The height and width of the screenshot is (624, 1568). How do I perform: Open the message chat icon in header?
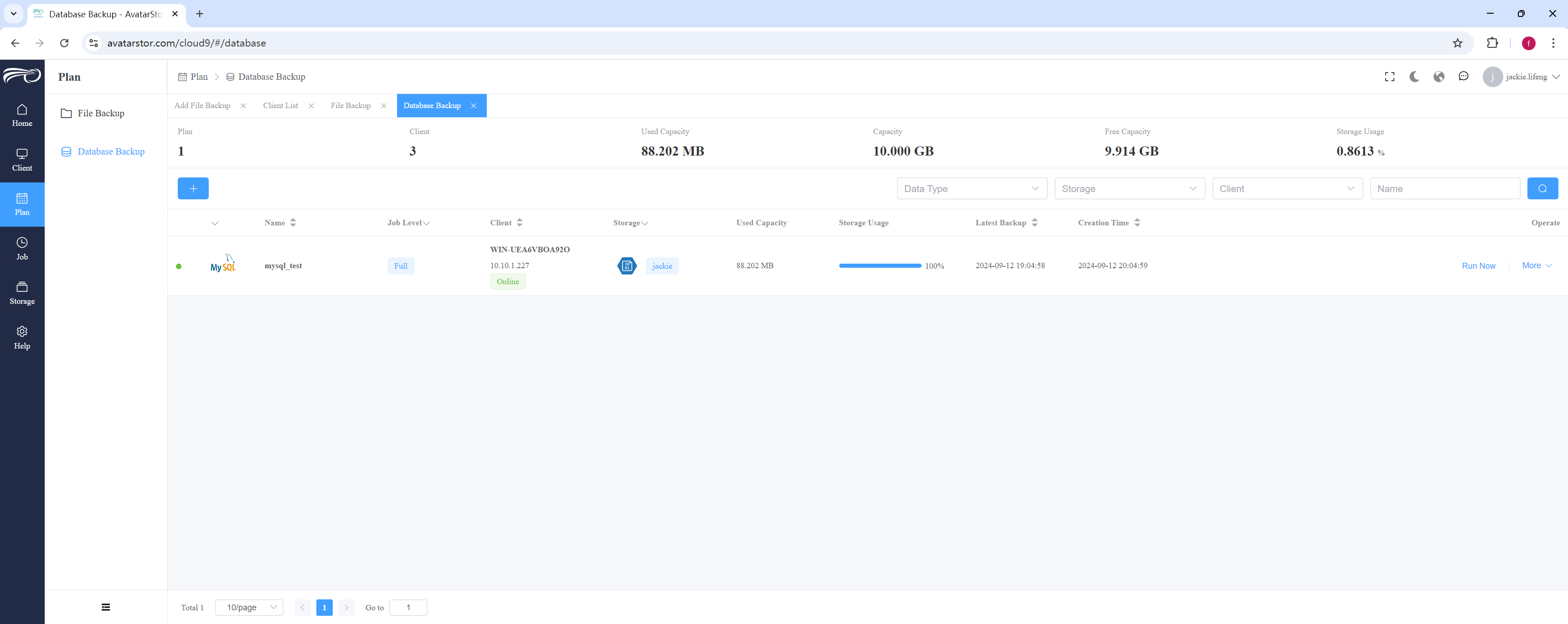[1463, 76]
